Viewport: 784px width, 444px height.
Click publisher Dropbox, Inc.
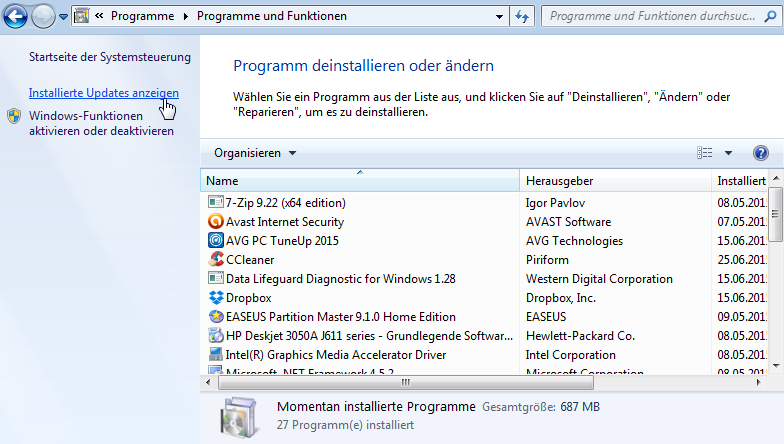tap(560, 298)
